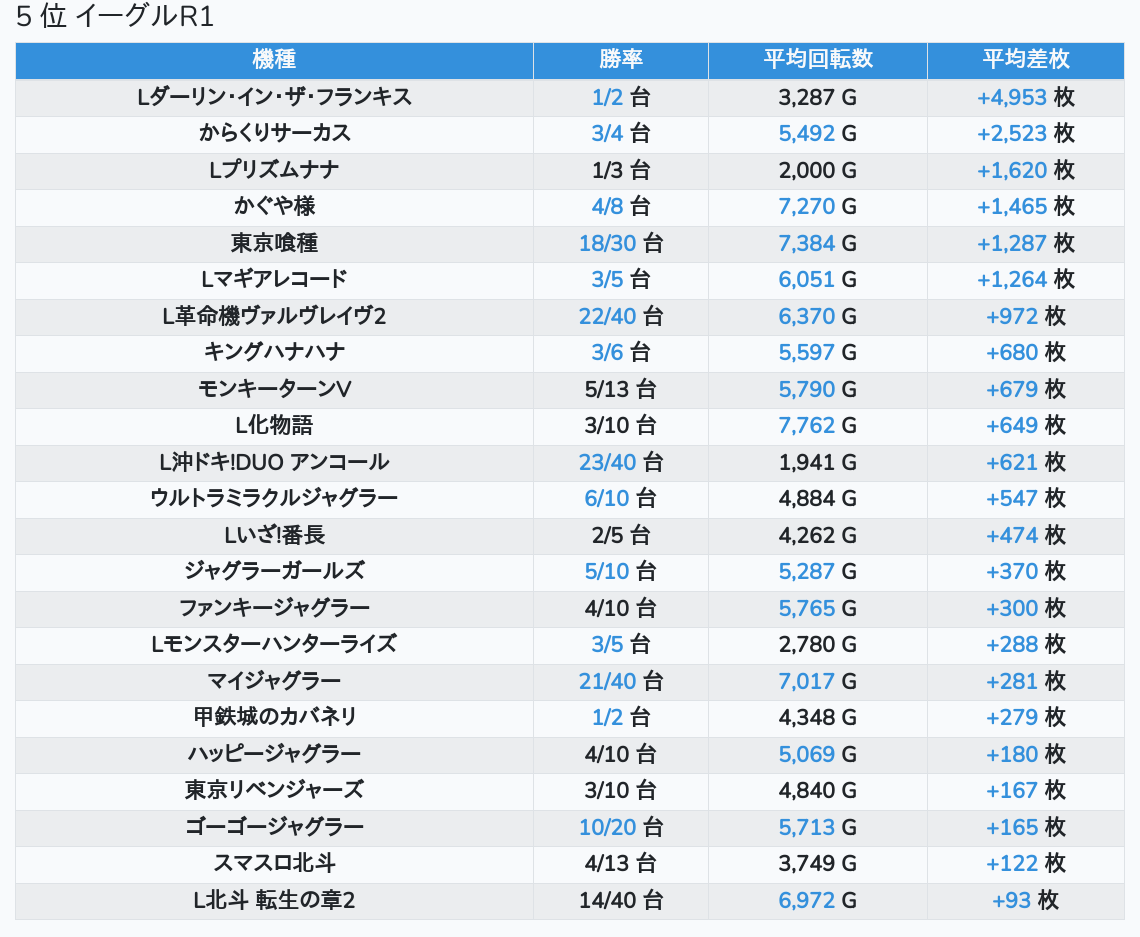Click the 23/40 win rate value

(608, 462)
